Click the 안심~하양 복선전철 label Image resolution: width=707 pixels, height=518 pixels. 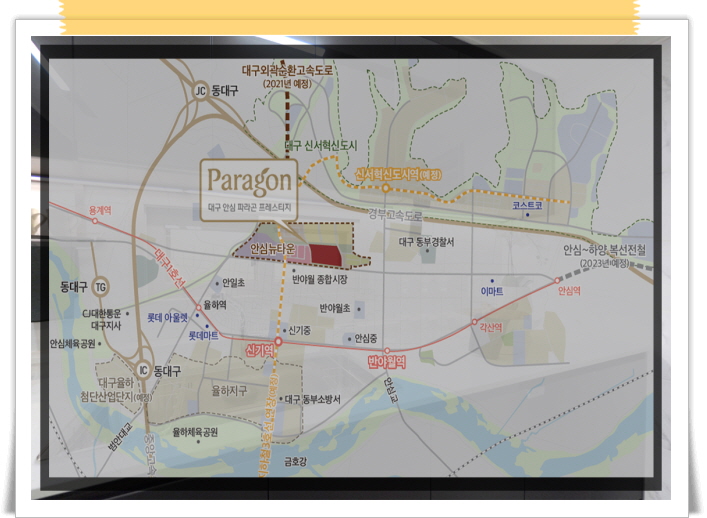point(604,249)
